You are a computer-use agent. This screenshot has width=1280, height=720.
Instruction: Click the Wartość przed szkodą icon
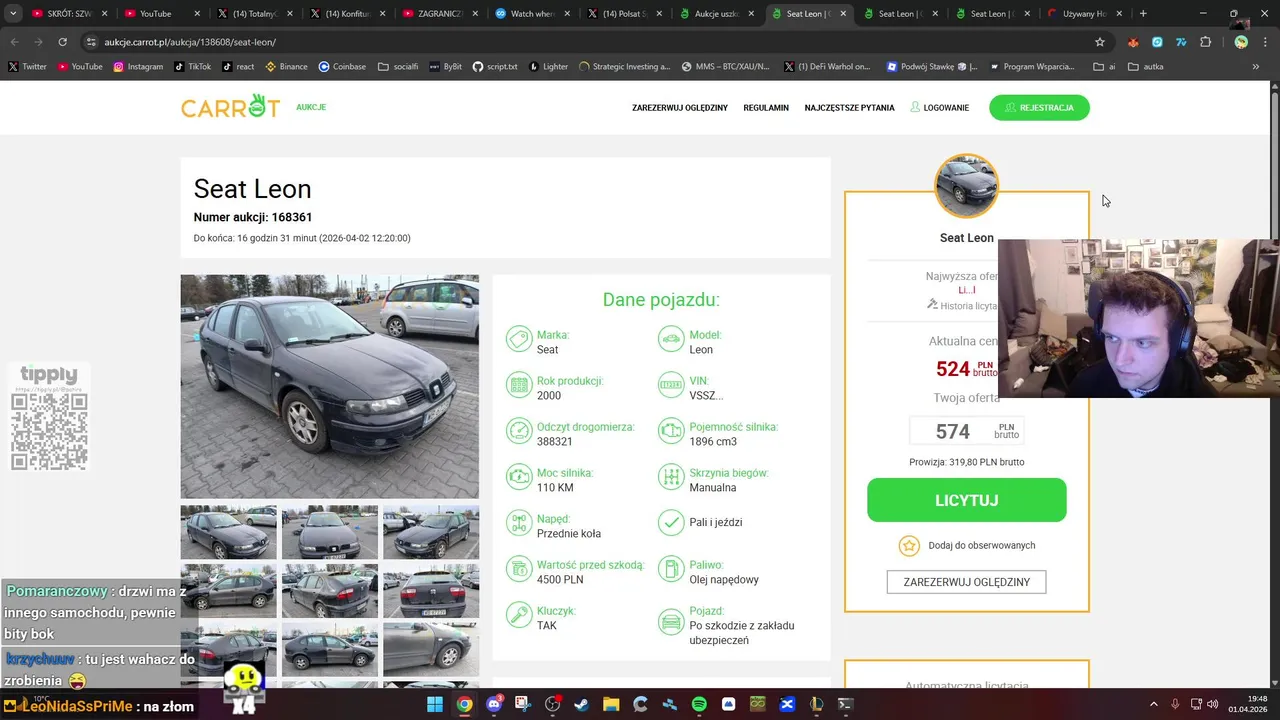coord(519,569)
